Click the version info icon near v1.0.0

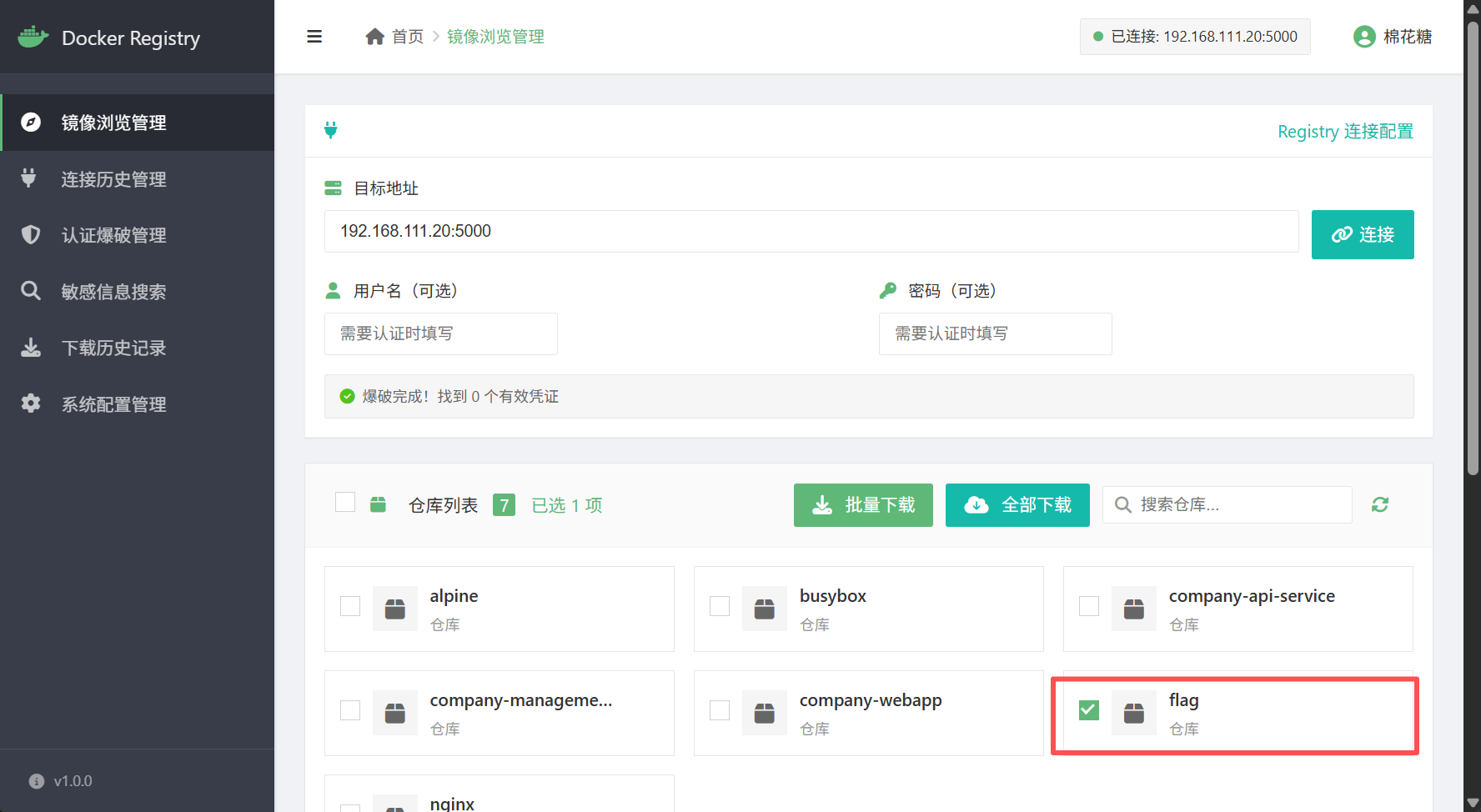pos(37,781)
